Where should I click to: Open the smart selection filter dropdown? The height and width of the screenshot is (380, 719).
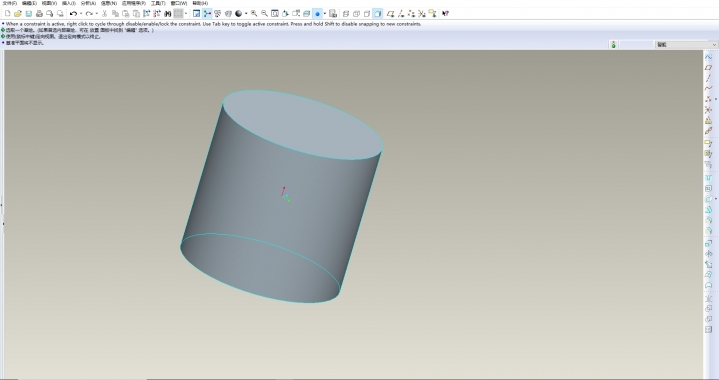(x=686, y=44)
